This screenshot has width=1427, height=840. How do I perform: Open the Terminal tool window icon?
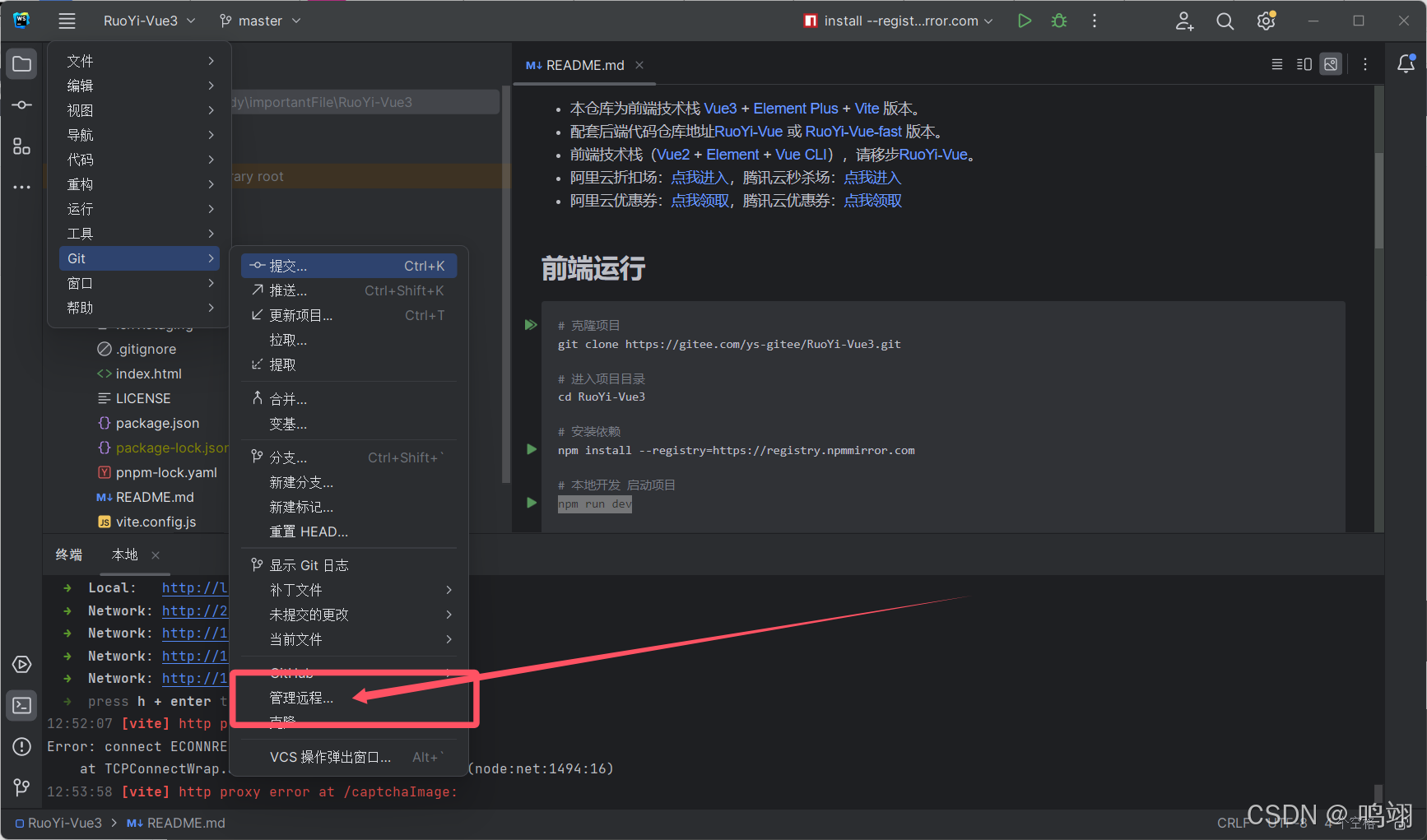tap(21, 705)
